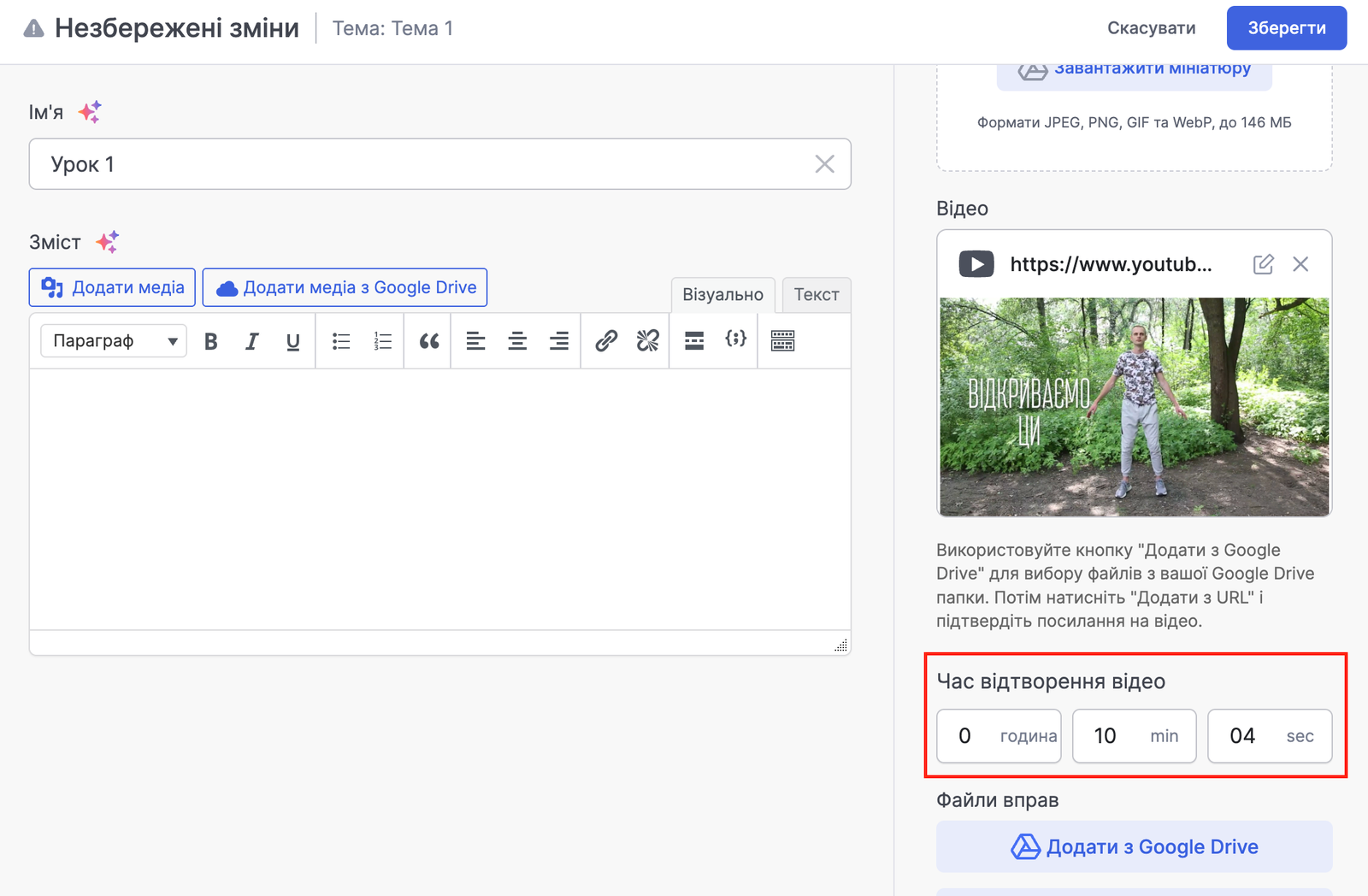Click the unsaved changes warning icon
1368x896 pixels.
[33, 29]
